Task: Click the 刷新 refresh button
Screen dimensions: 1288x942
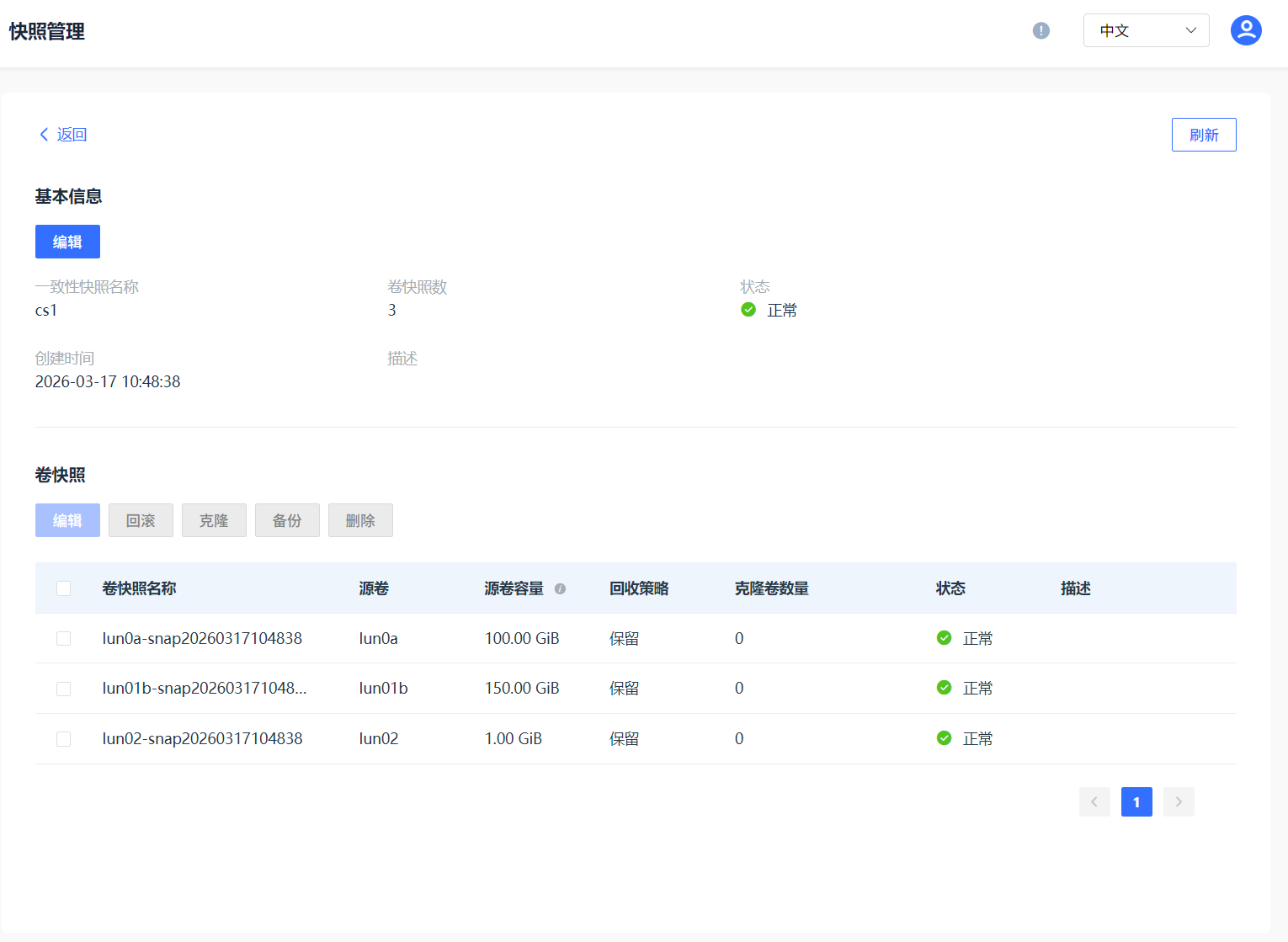Action: pyautogui.click(x=1204, y=135)
